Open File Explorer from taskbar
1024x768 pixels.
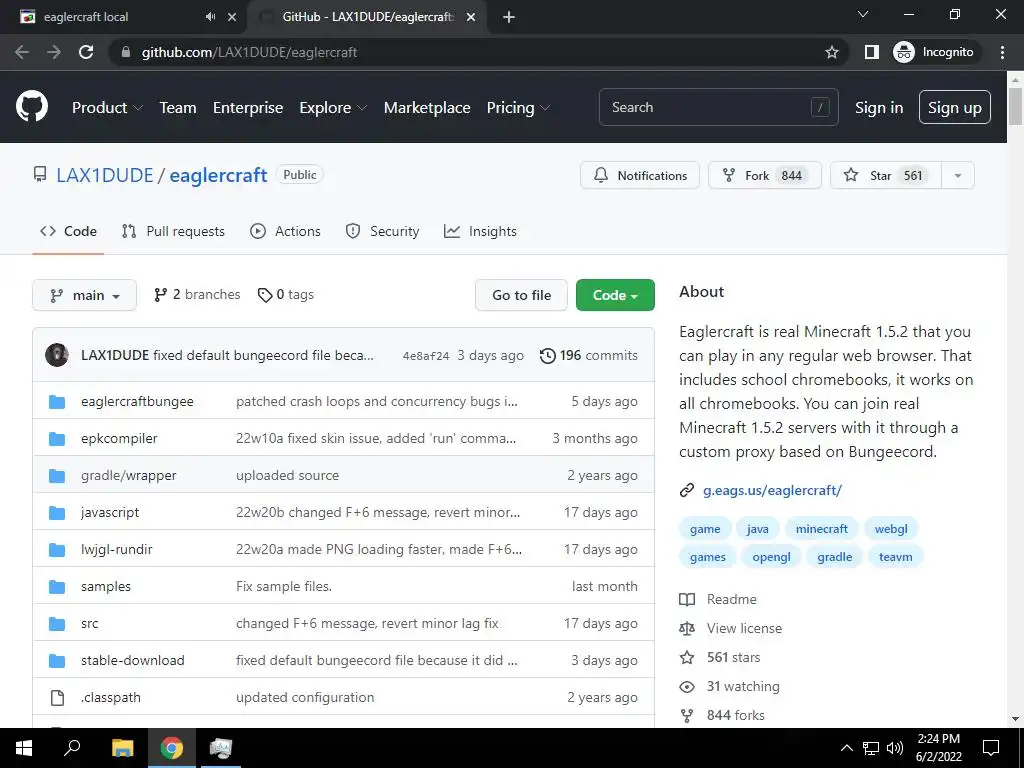coord(122,748)
